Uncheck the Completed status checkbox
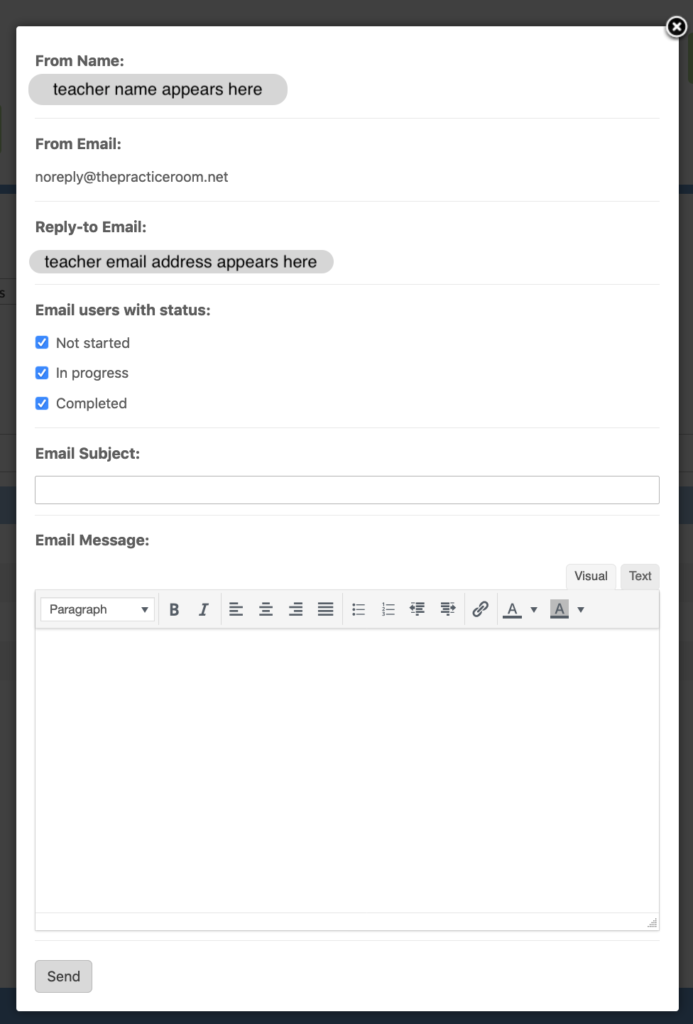693x1024 pixels. 42,404
